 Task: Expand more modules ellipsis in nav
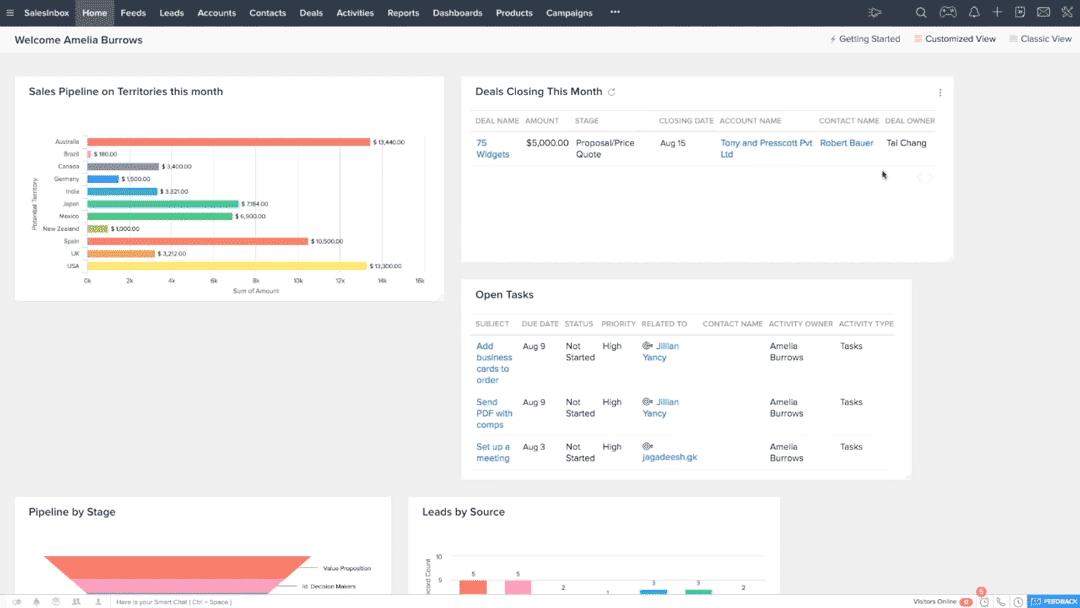pyautogui.click(x=614, y=12)
